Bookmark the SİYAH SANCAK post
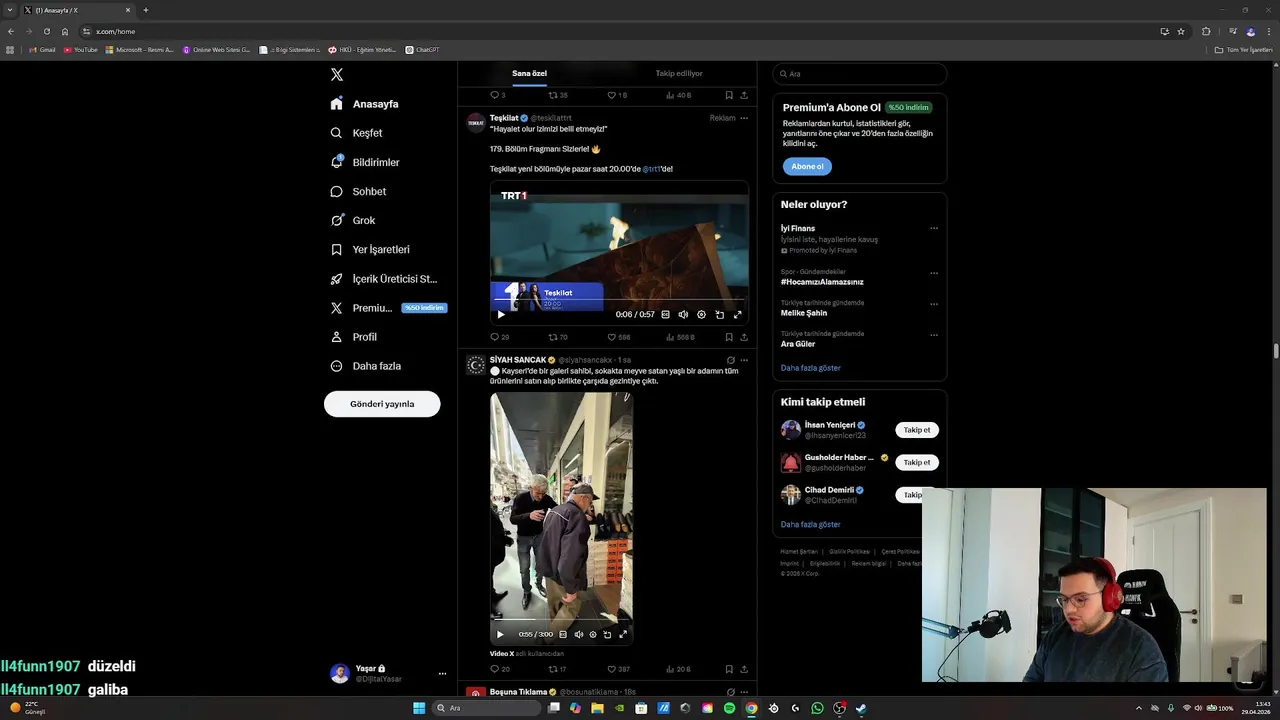The width and height of the screenshot is (1280, 720). 729,669
